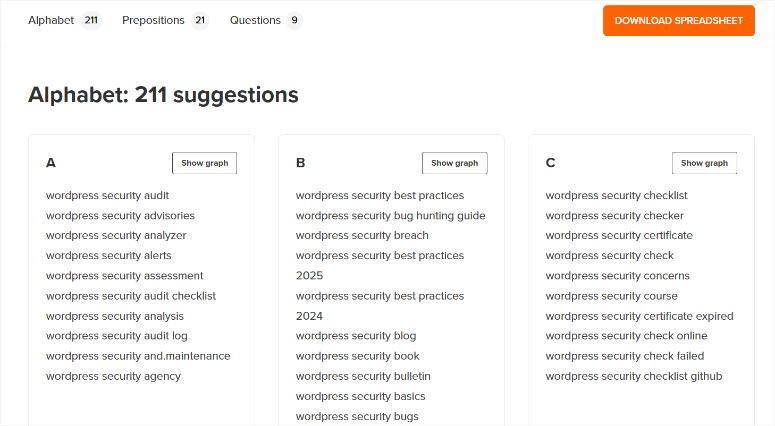Show graph for column C
775x426 pixels.
pos(704,163)
